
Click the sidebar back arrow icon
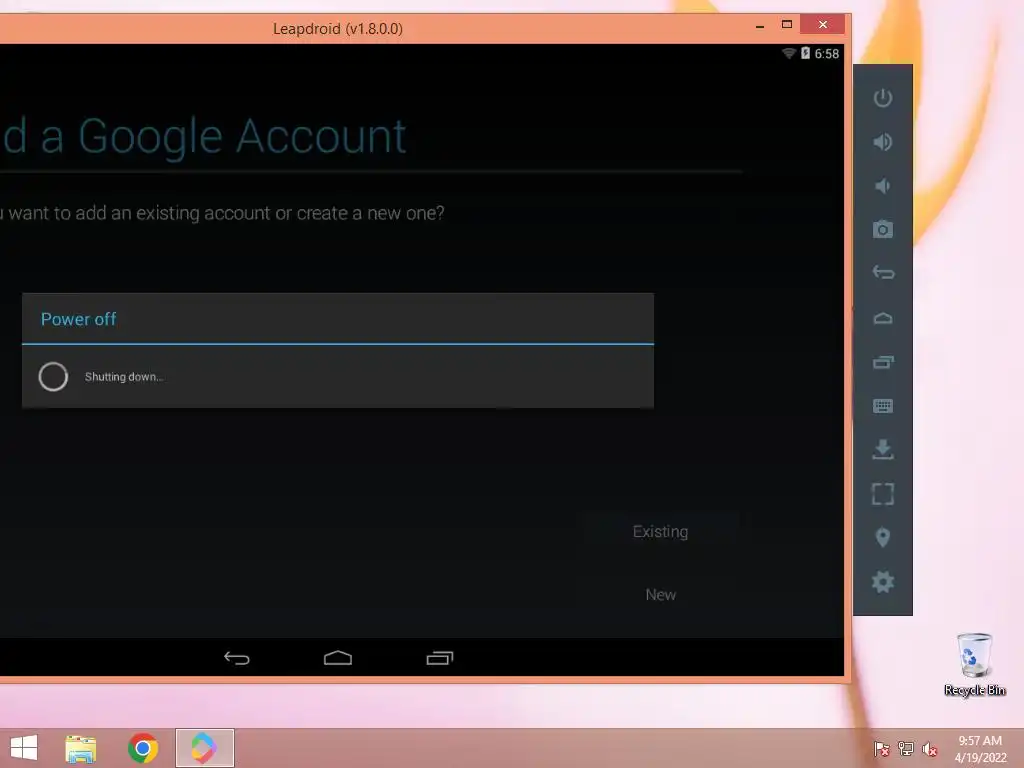click(882, 272)
